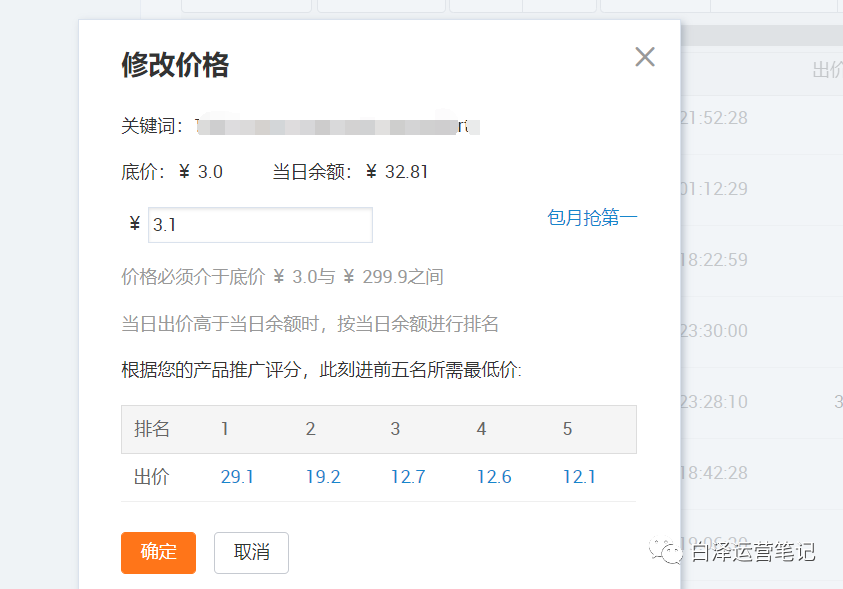The width and height of the screenshot is (843, 589).
Task: Close the 修改价格 dialog with X
Action: [645, 57]
